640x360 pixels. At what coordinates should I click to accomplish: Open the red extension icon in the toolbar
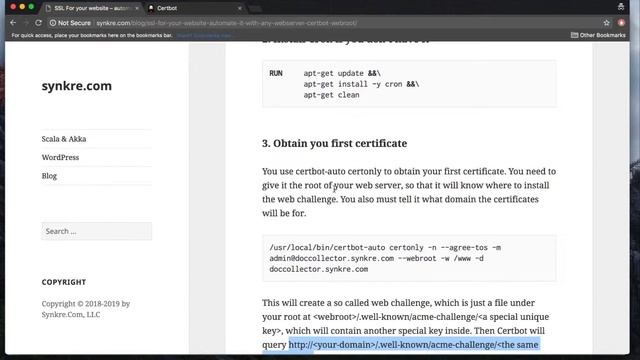621,23
